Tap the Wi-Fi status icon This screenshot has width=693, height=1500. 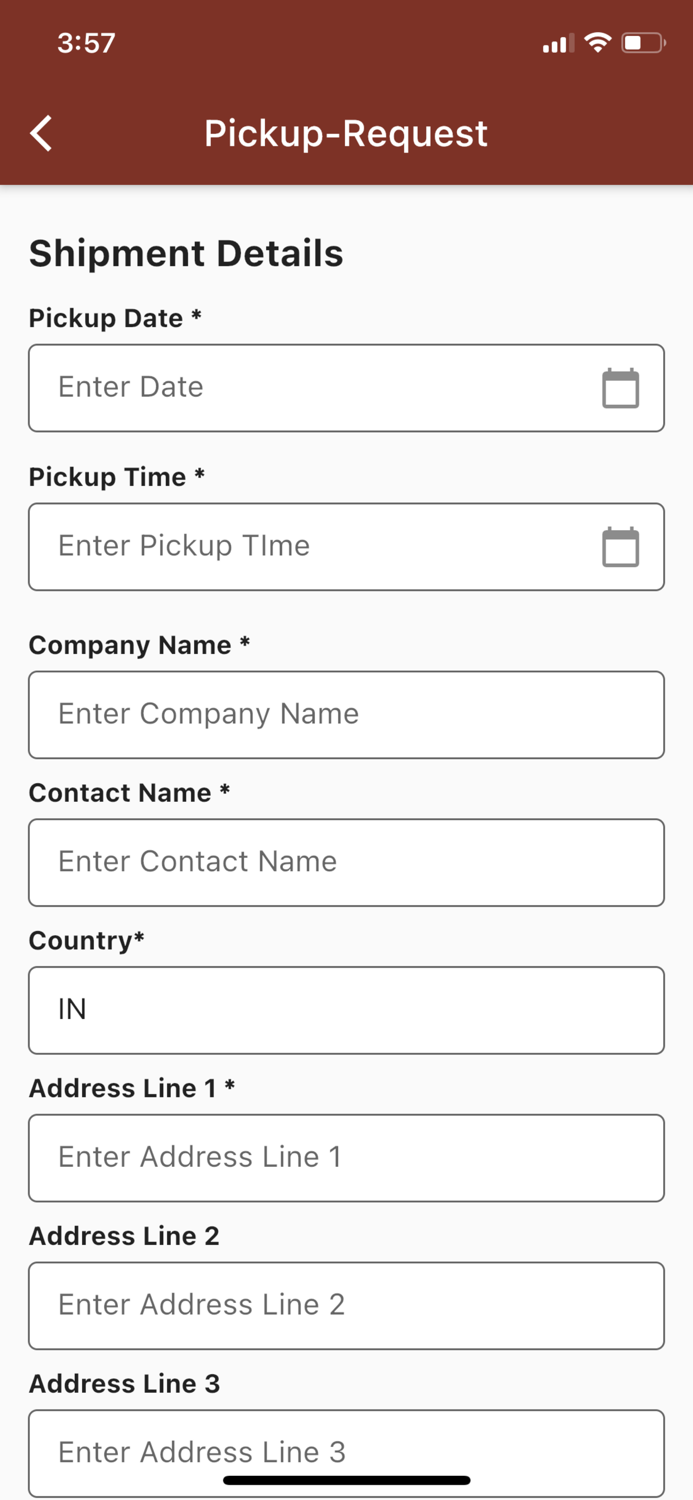pos(598,43)
